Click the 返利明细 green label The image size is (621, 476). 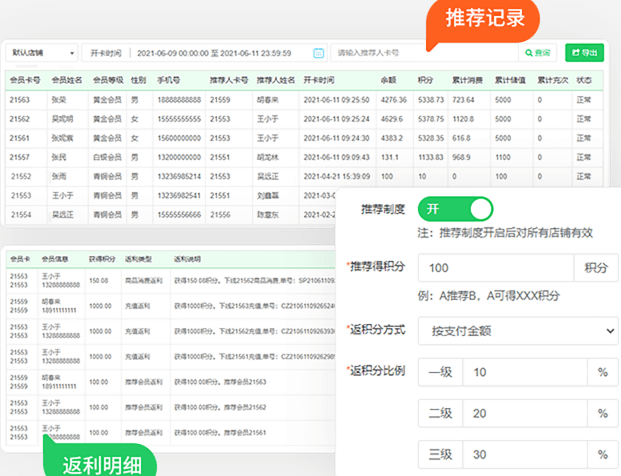(x=100, y=464)
